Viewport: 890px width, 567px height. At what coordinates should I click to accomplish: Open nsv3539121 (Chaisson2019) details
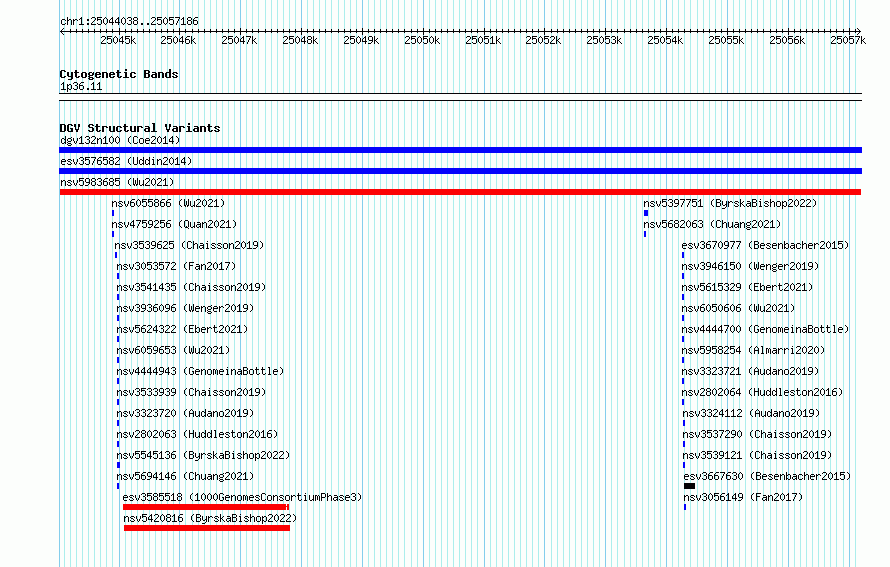(757, 455)
